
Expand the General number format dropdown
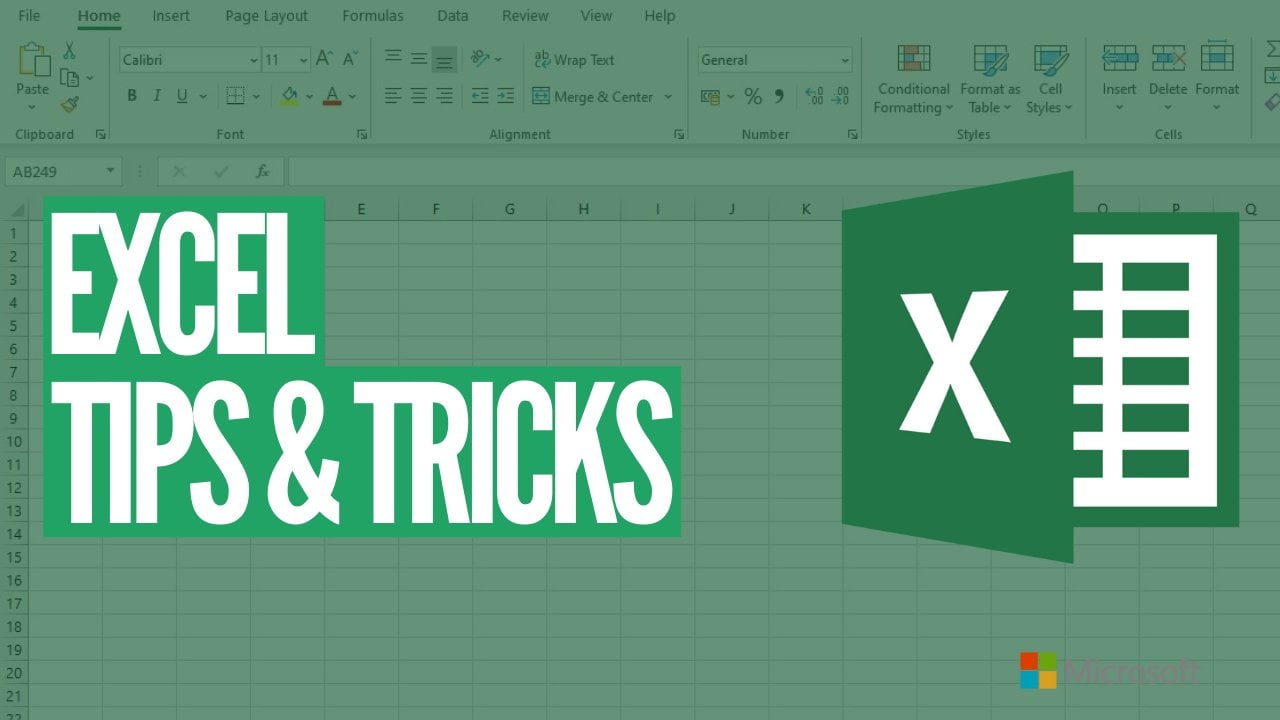click(845, 61)
